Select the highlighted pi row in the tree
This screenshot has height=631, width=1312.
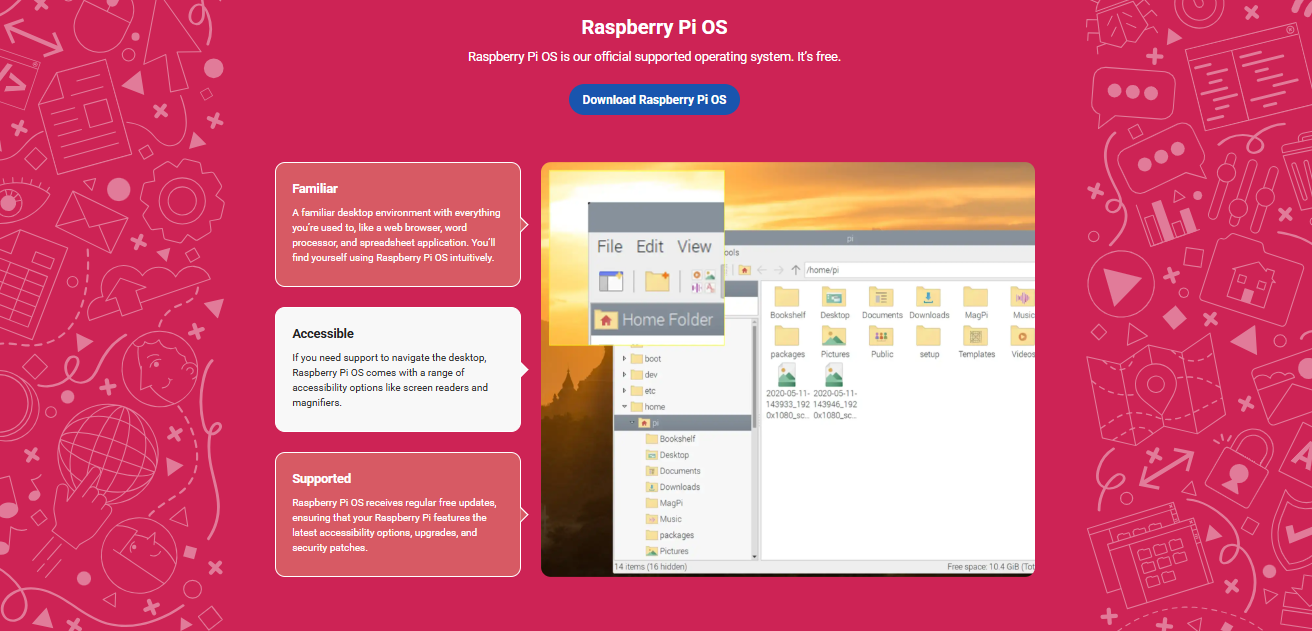coord(682,423)
